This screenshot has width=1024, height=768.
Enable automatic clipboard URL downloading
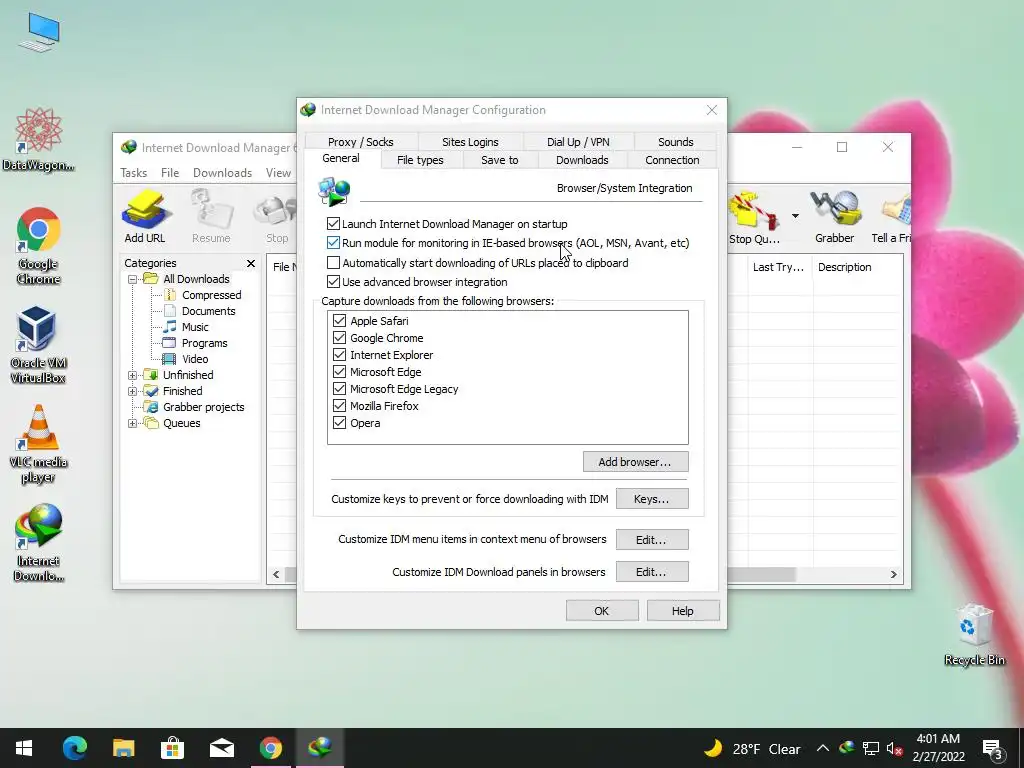(x=333, y=263)
